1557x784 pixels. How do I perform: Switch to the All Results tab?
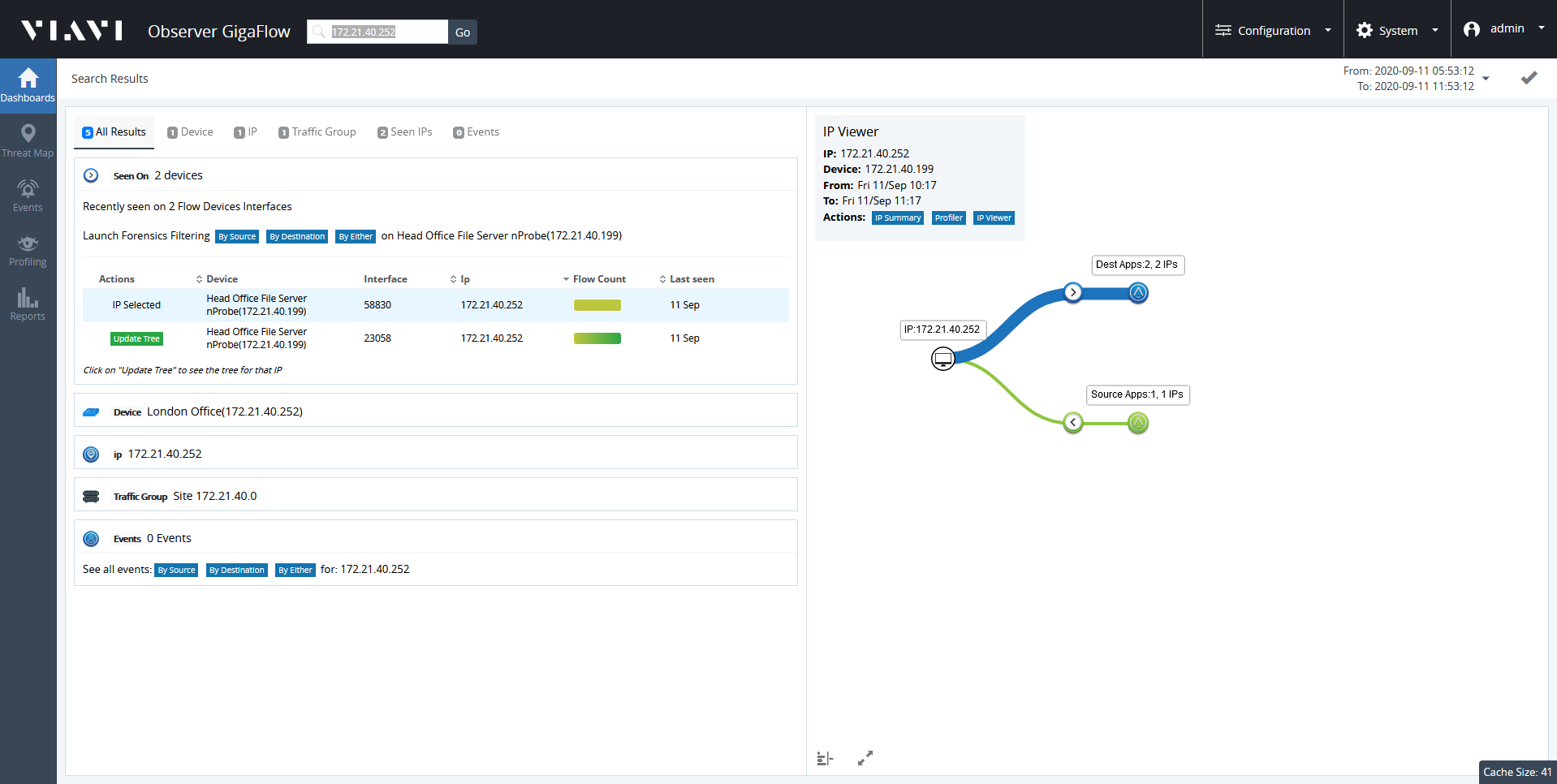tap(114, 132)
